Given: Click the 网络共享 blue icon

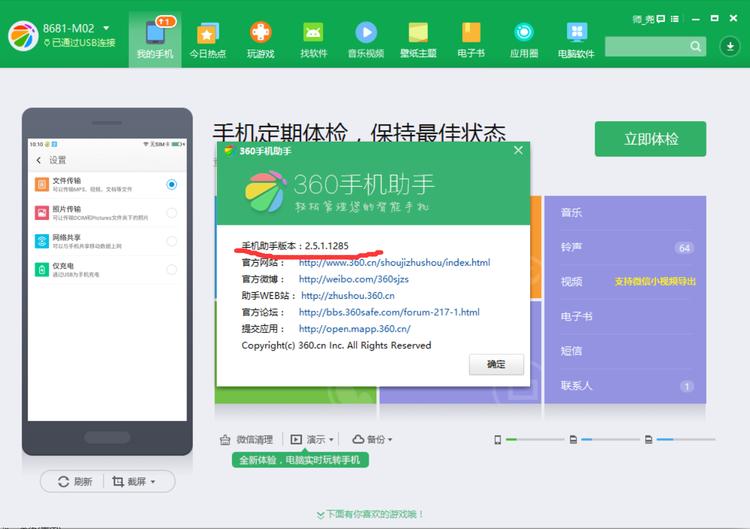Looking at the screenshot, I should pyautogui.click(x=42, y=241).
